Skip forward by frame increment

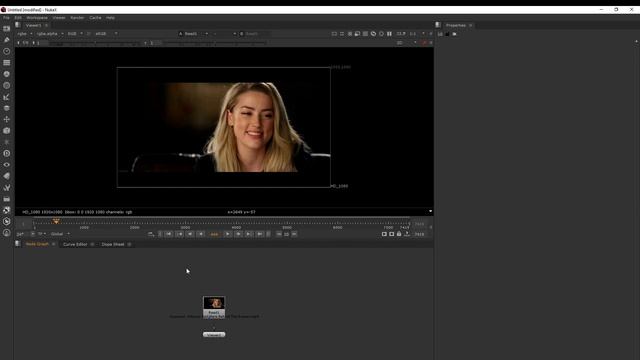294,234
